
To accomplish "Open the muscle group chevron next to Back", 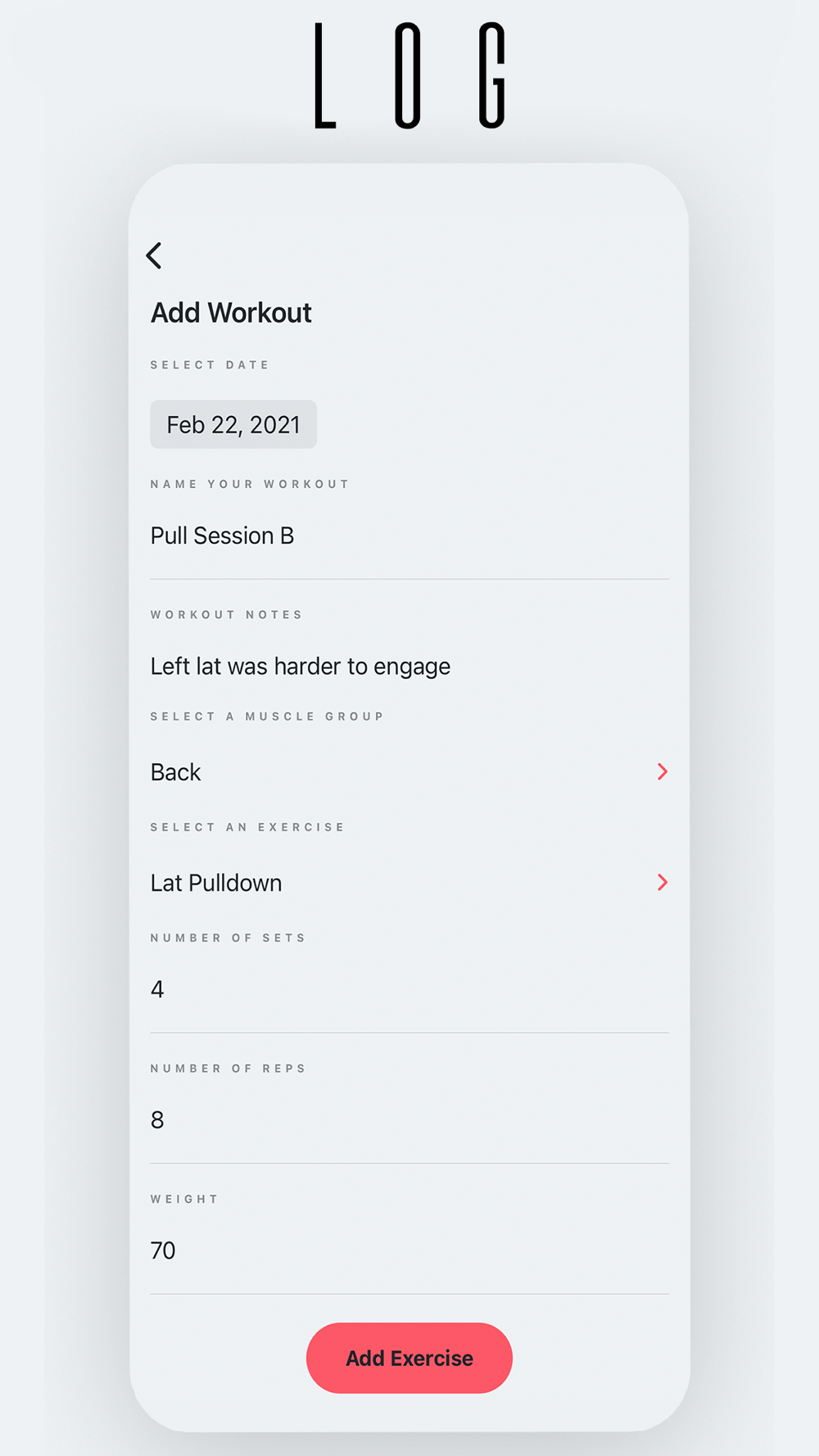I will click(663, 771).
